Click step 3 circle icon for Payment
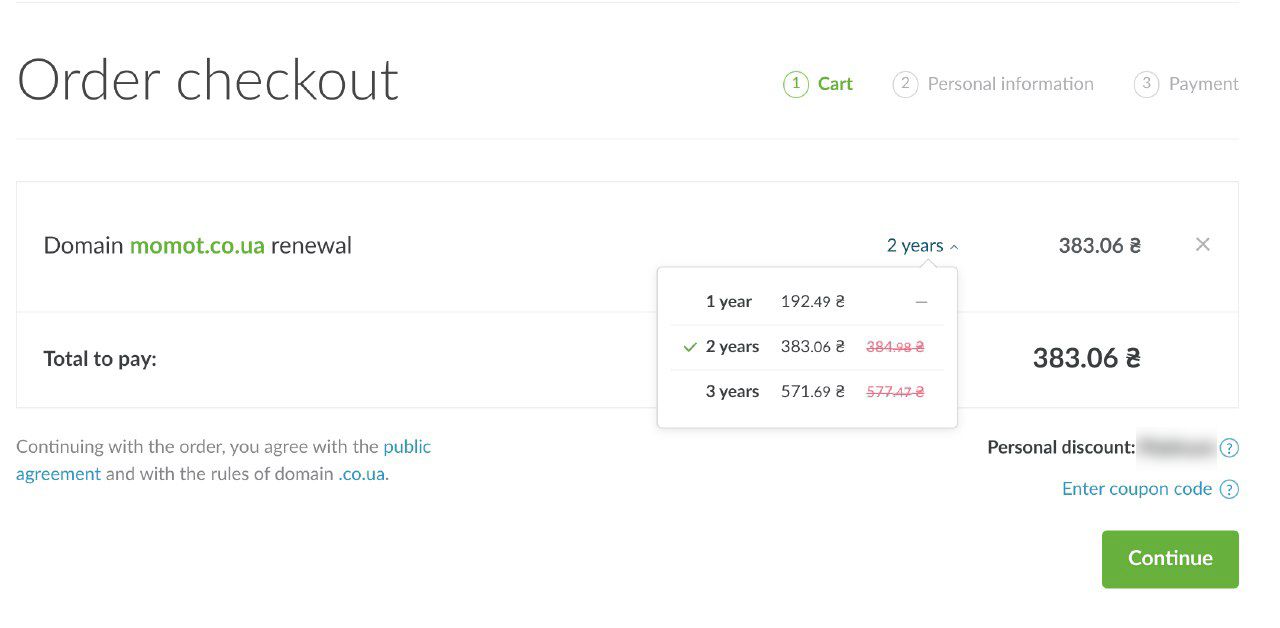 pyautogui.click(x=1146, y=84)
